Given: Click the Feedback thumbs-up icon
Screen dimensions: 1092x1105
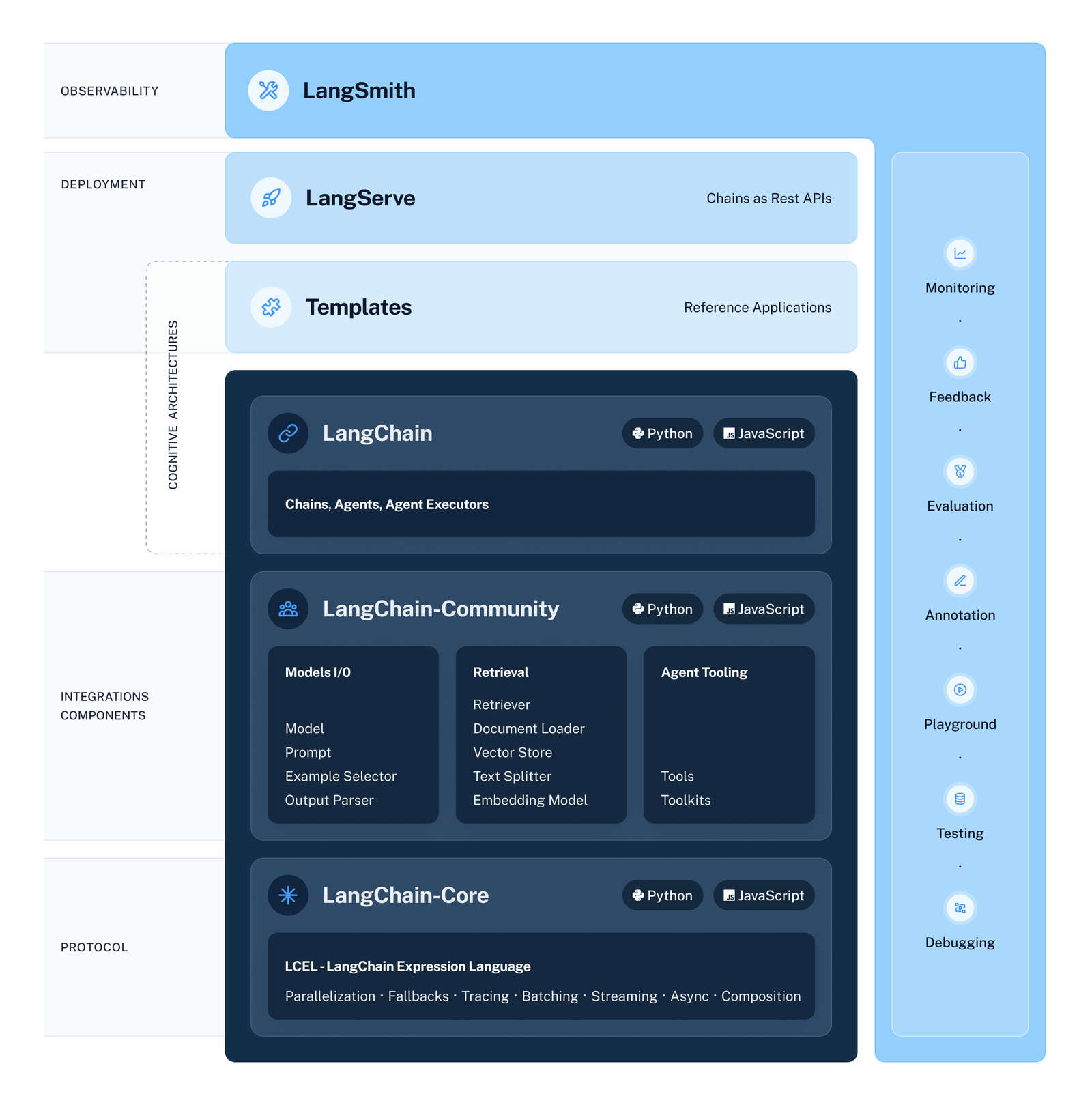Looking at the screenshot, I should coord(960,362).
